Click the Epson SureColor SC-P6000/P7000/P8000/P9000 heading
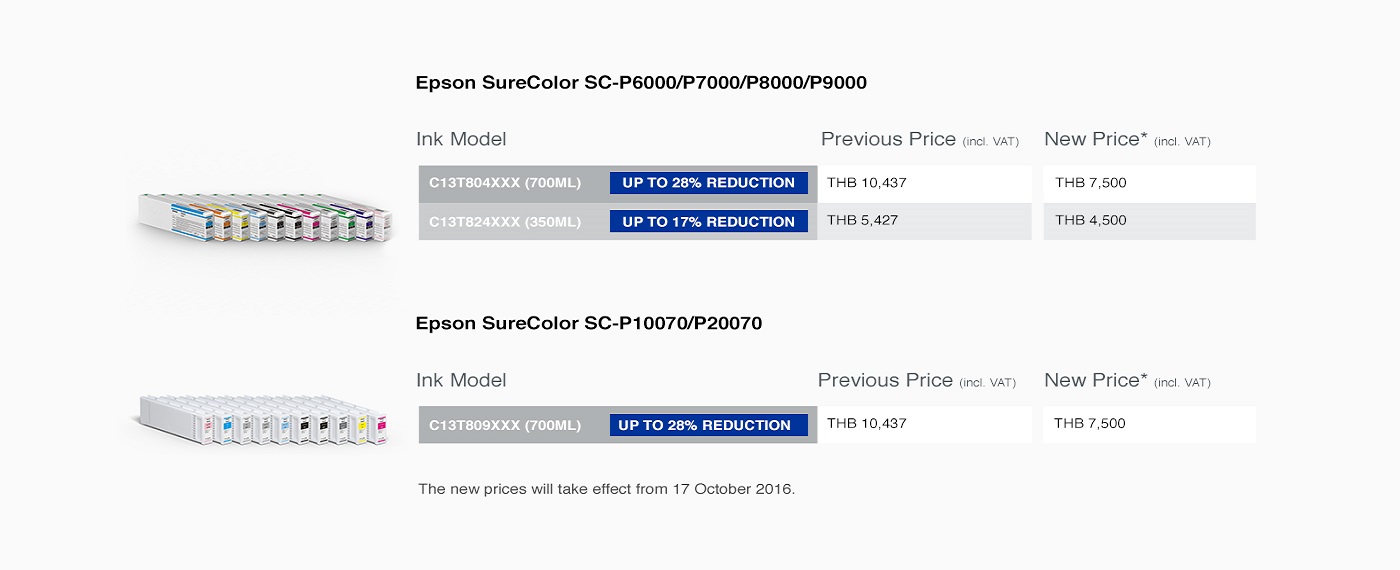 (x=641, y=83)
